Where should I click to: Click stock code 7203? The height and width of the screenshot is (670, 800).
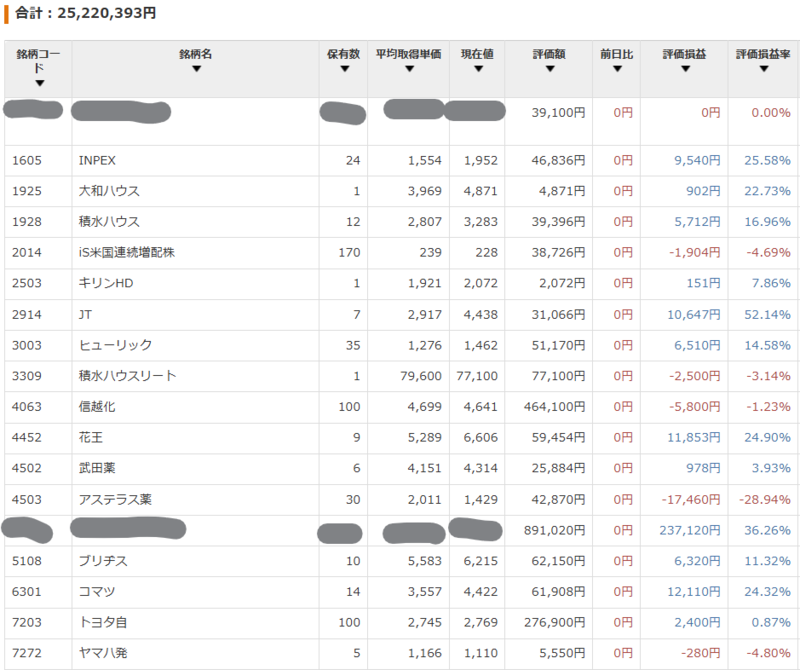[x=27, y=622]
